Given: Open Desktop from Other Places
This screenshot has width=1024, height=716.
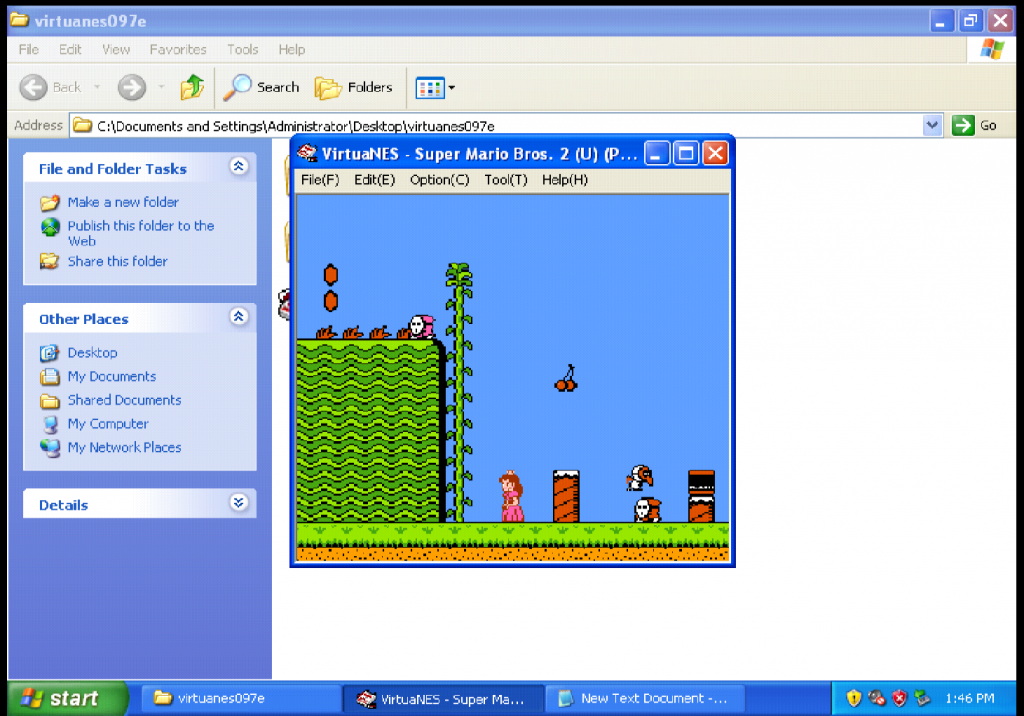Looking at the screenshot, I should coord(92,353).
